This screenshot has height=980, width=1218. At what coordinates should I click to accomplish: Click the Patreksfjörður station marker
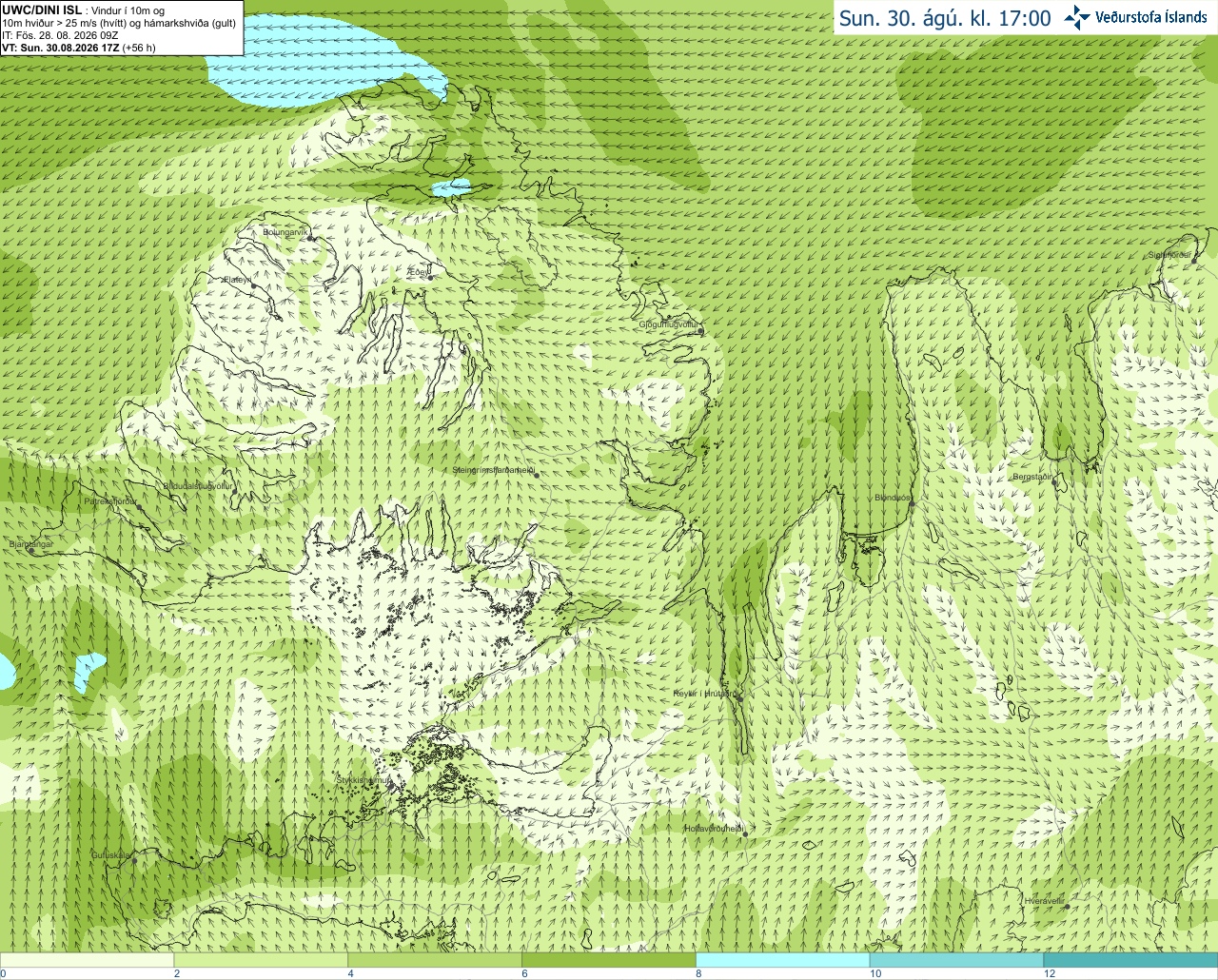[x=139, y=507]
